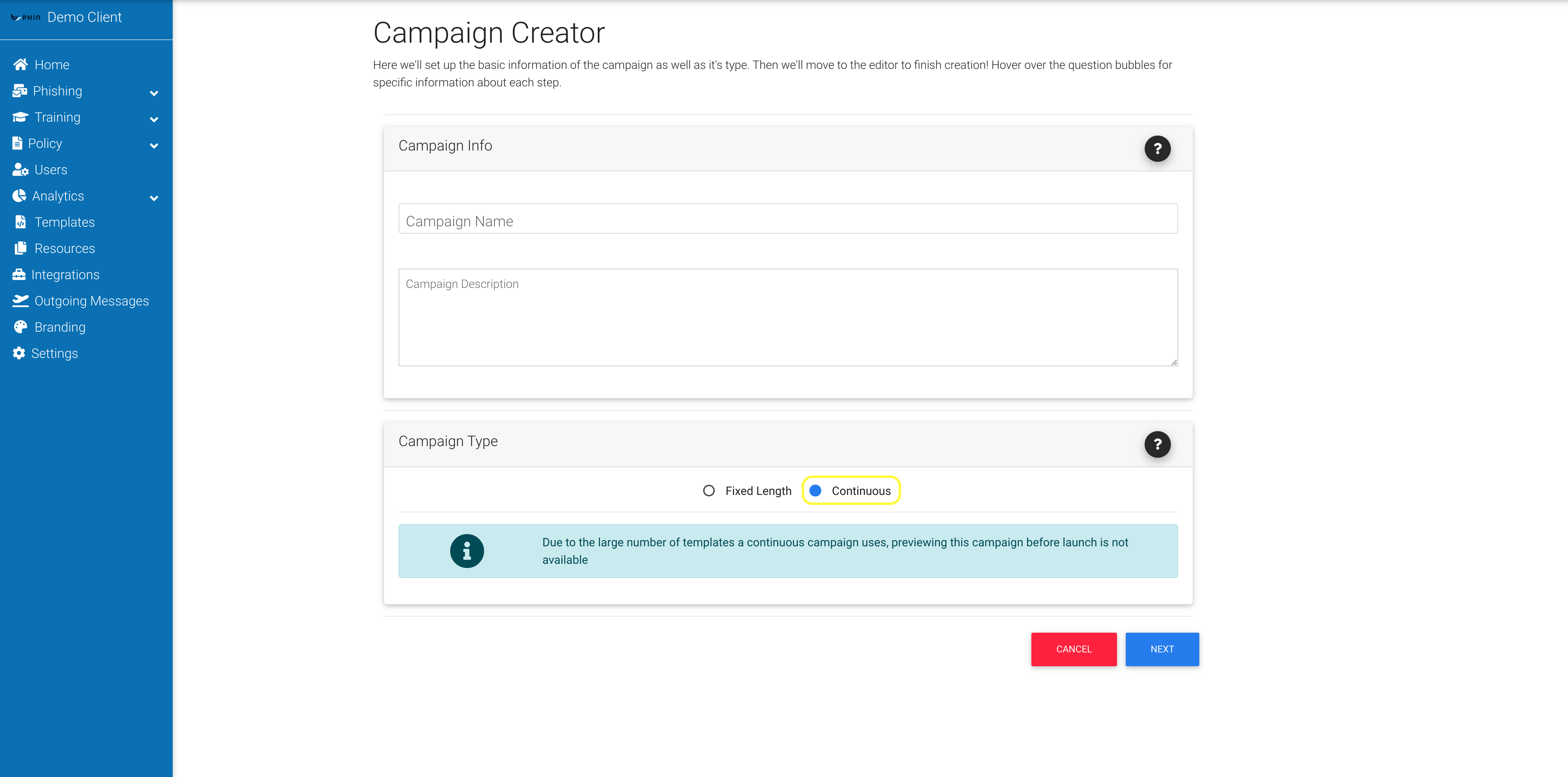Click the Campaign Creator page heading

tap(489, 33)
